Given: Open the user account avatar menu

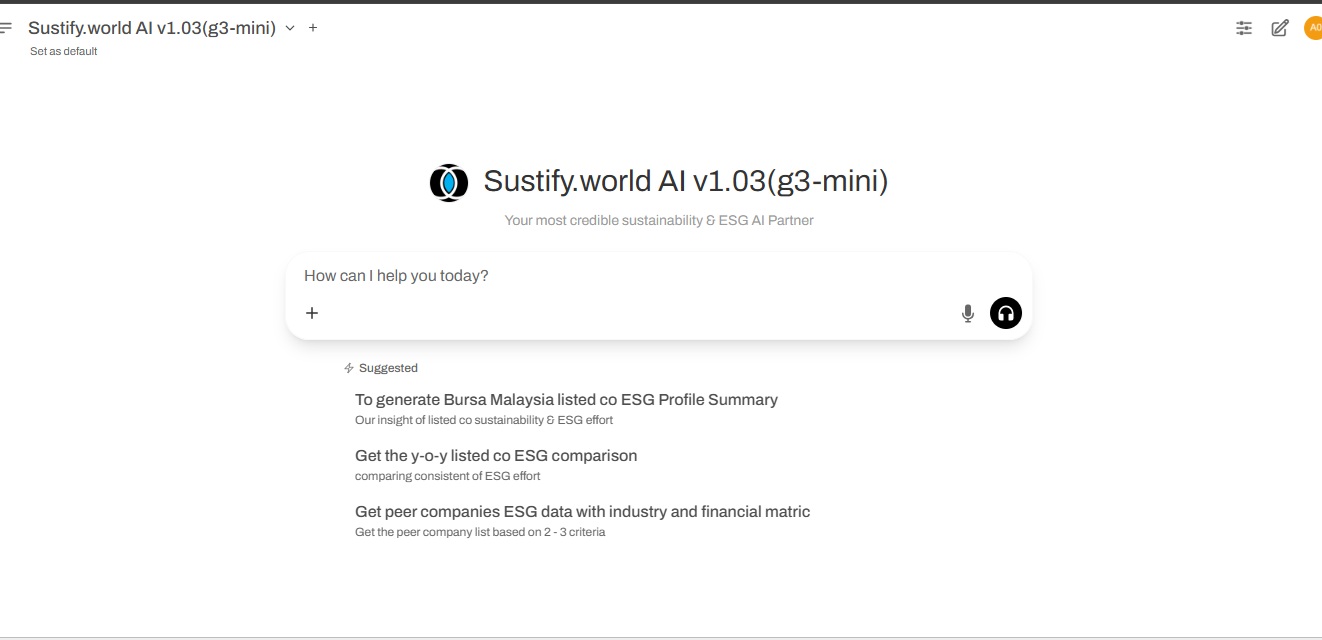Looking at the screenshot, I should [x=1313, y=27].
